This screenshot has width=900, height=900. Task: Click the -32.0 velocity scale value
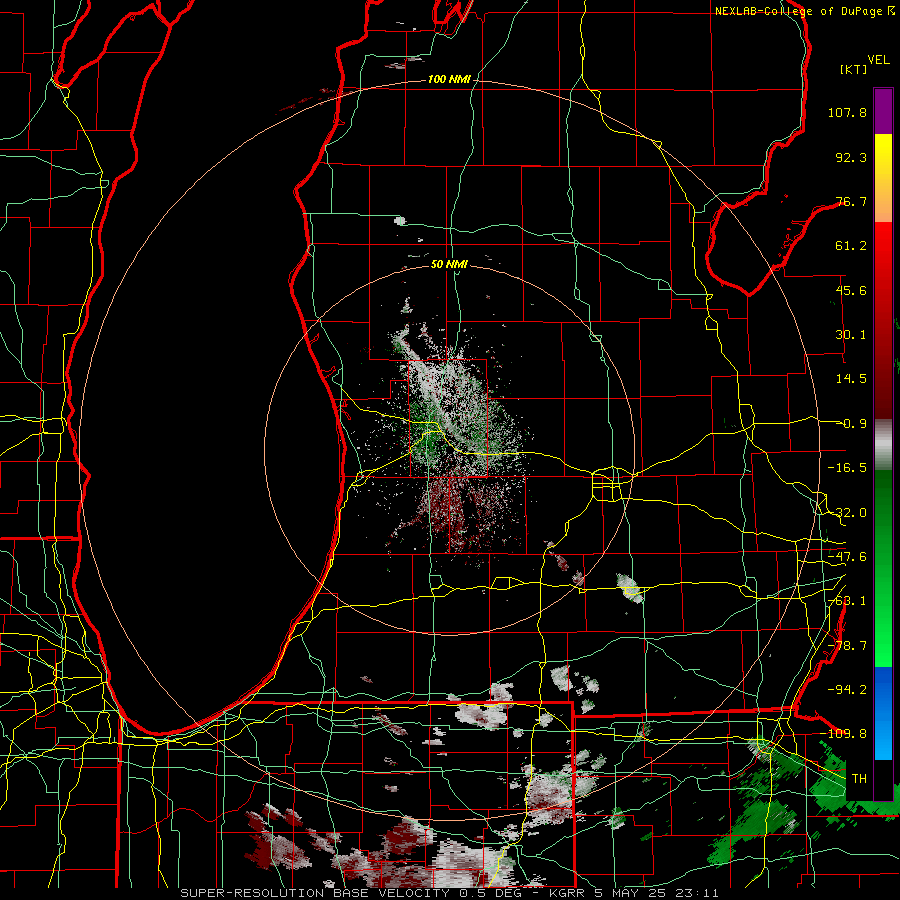point(847,513)
